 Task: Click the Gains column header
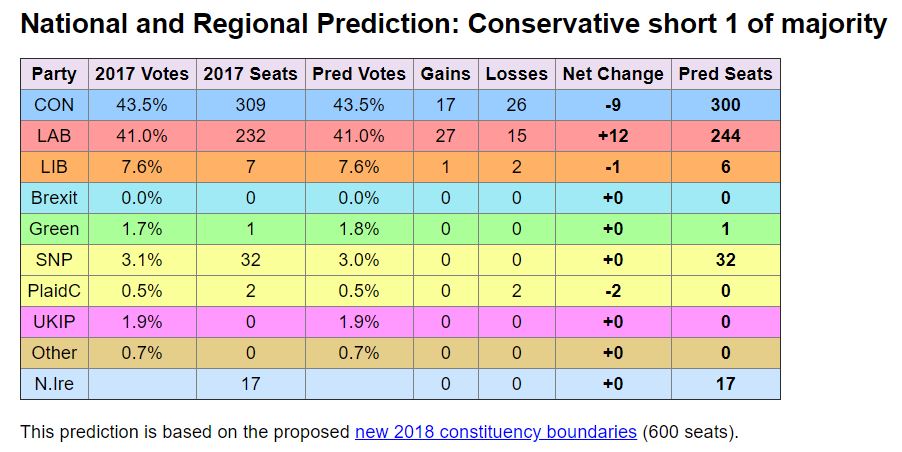[x=445, y=74]
